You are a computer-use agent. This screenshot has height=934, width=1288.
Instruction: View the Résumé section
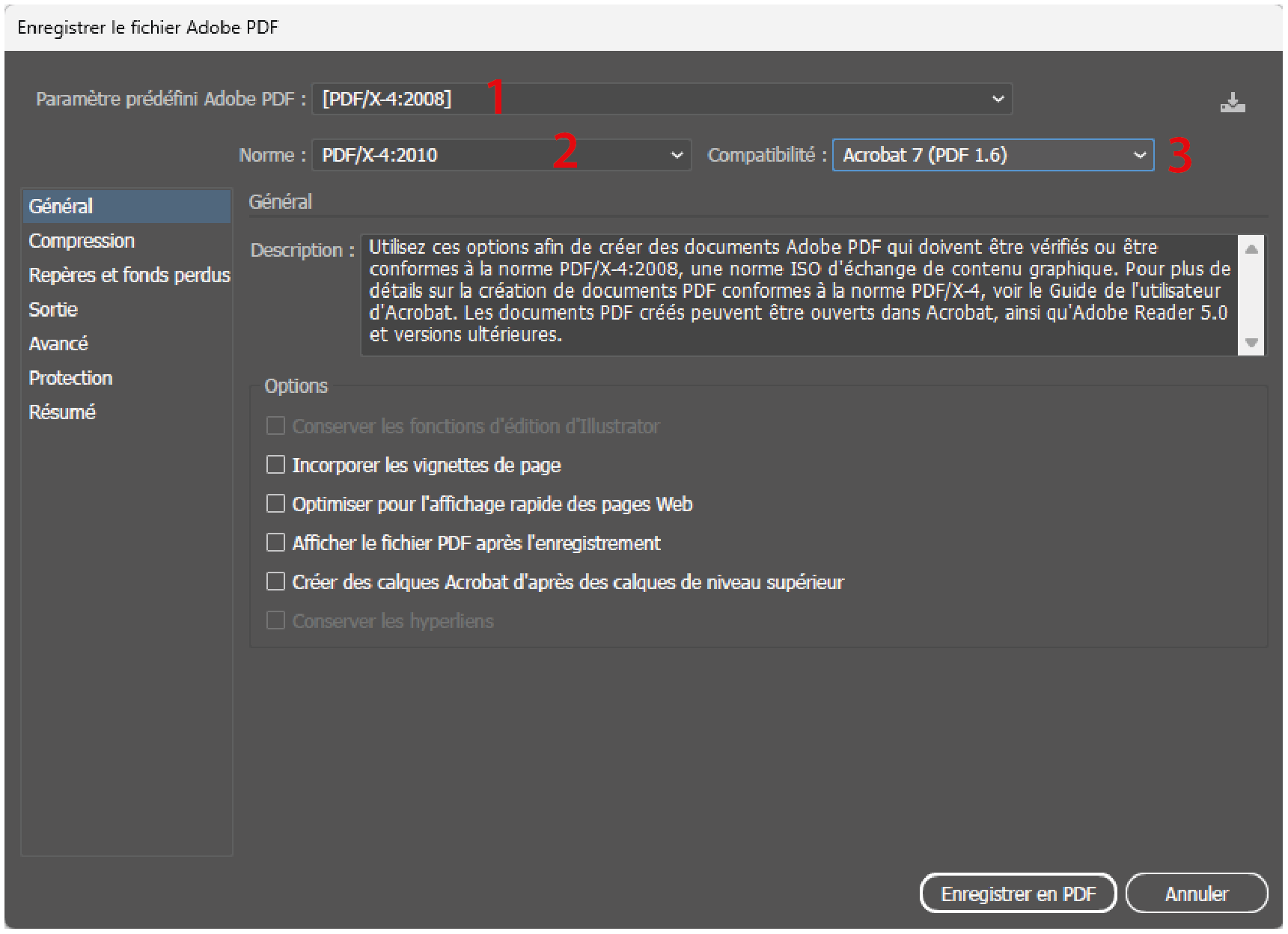pos(62,412)
